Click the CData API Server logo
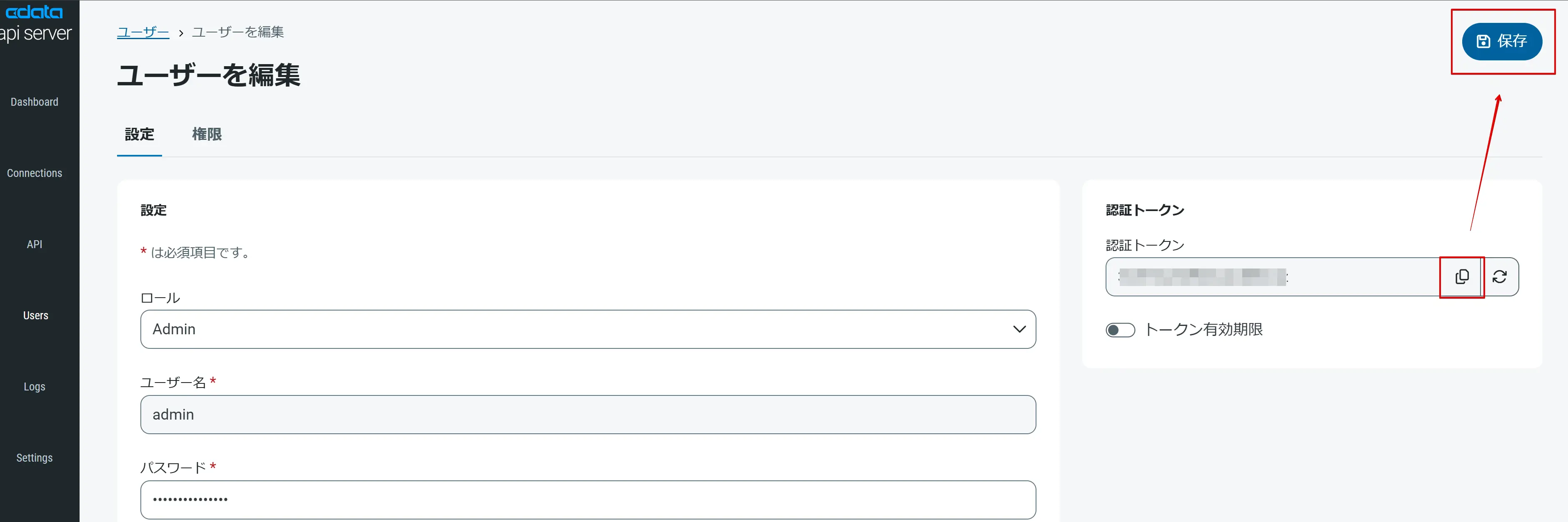Viewport: 1568px width, 522px height. click(x=35, y=23)
